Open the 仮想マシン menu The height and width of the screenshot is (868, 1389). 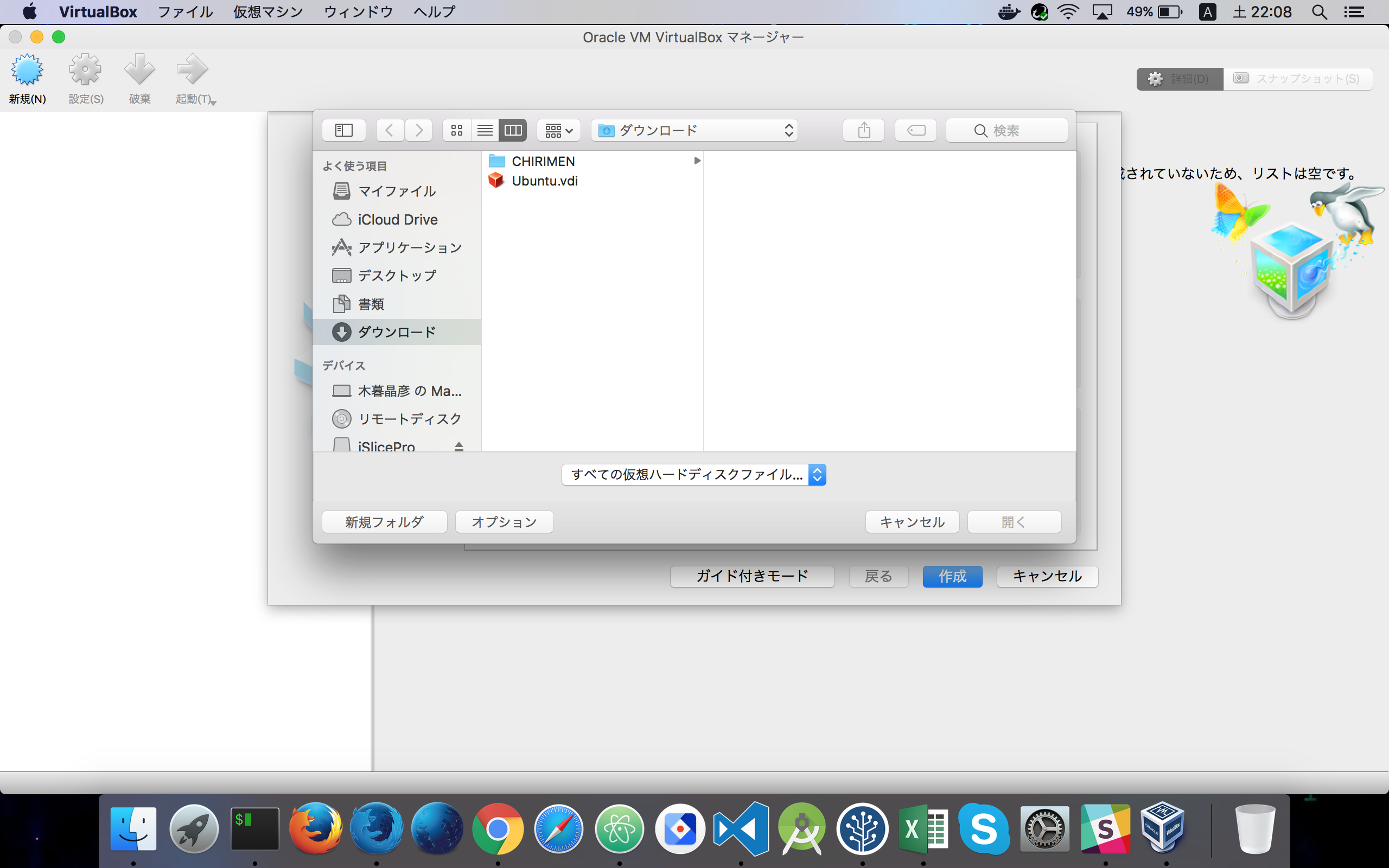(x=267, y=11)
